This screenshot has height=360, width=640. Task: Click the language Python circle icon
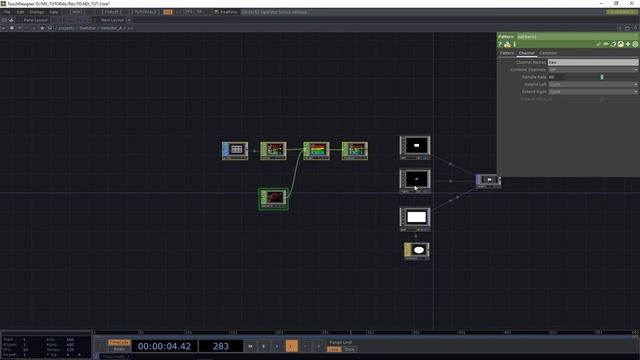click(620, 44)
